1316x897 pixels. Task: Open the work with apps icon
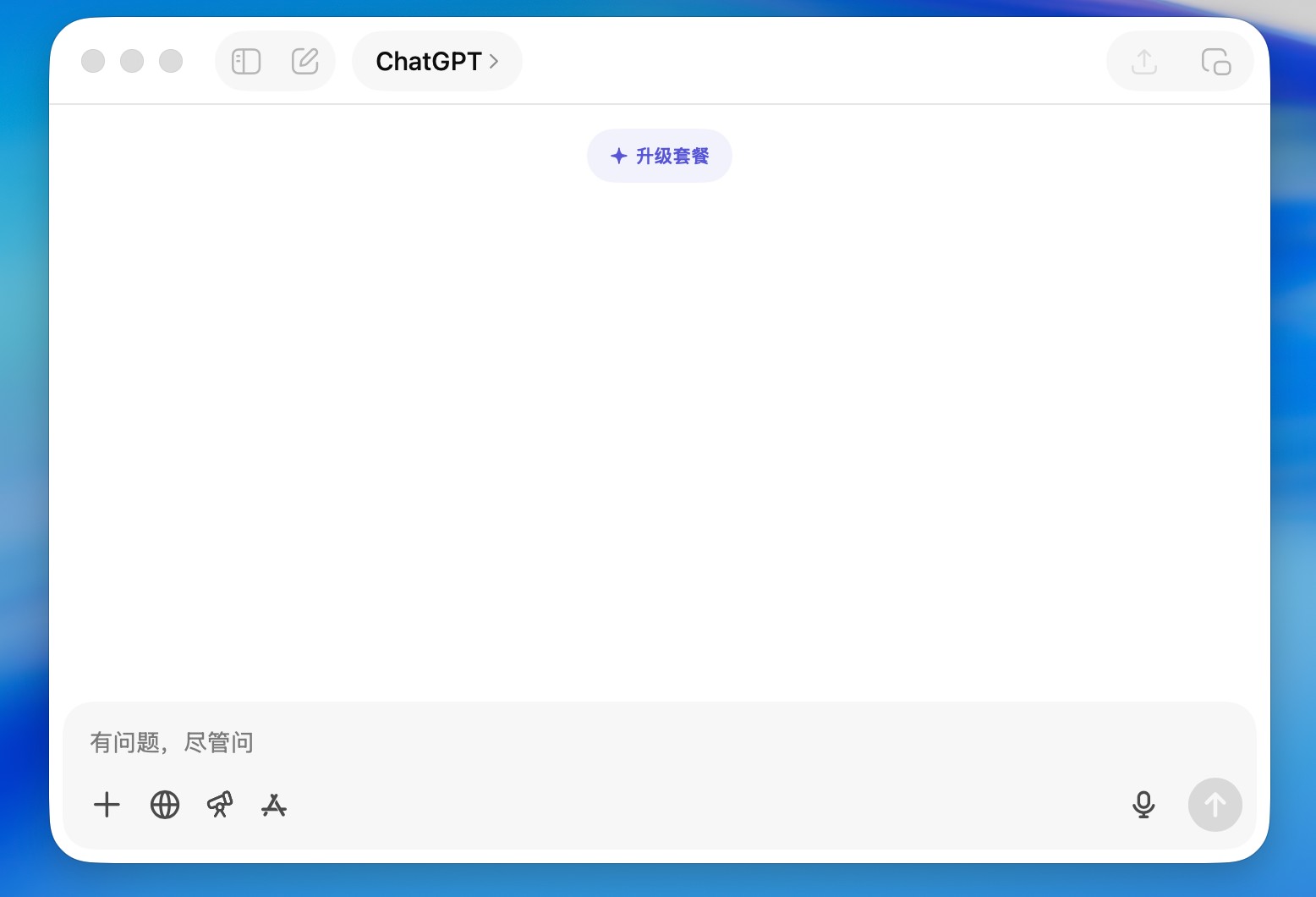pyautogui.click(x=274, y=805)
